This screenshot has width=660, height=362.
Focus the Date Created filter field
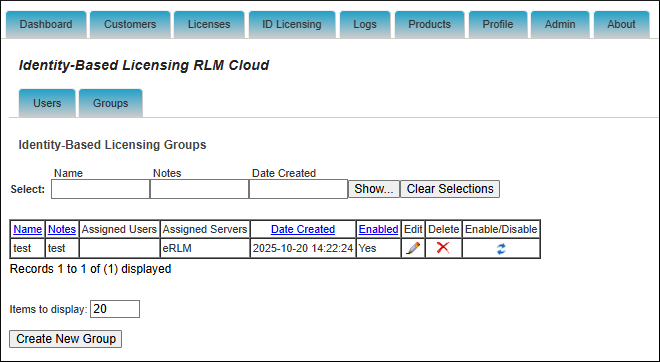298,189
